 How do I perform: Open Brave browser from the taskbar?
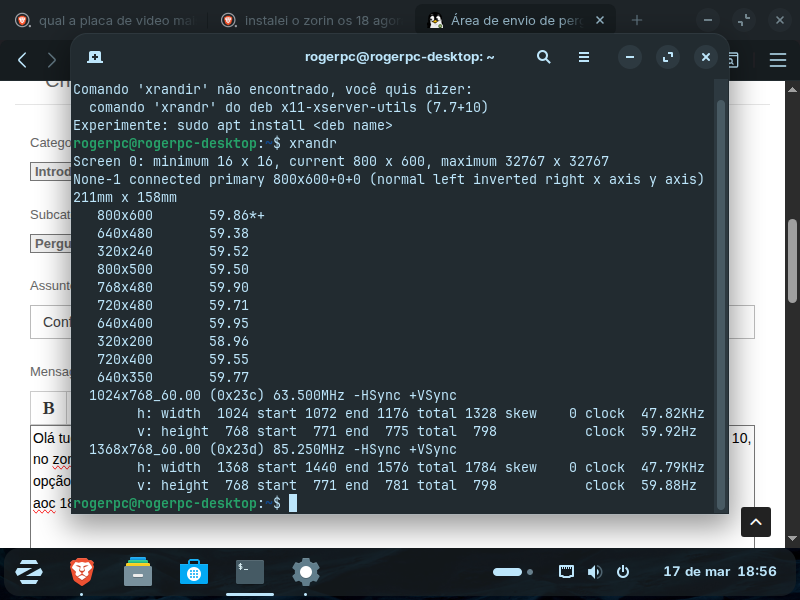coord(81,572)
